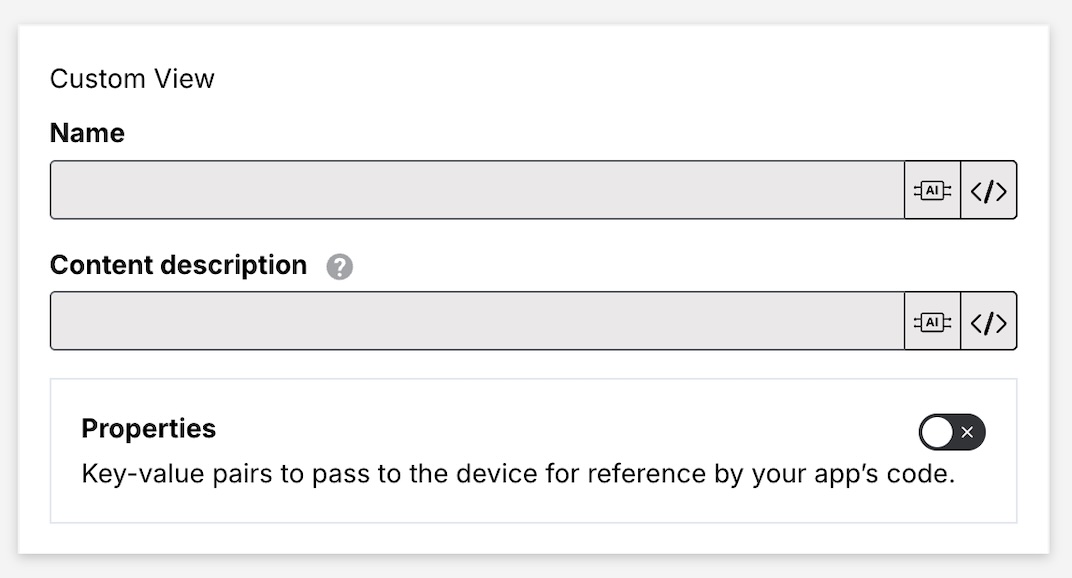
Task: Generate Content description using AI button
Action: (x=932, y=321)
